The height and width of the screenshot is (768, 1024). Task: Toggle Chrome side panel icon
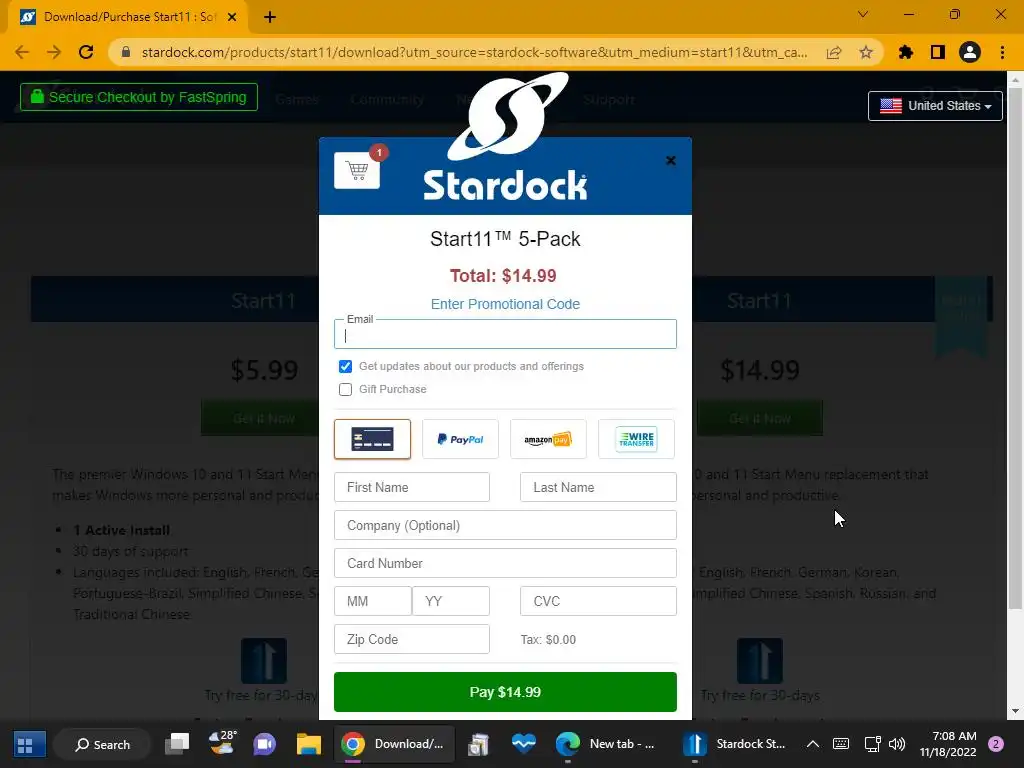[x=938, y=52]
